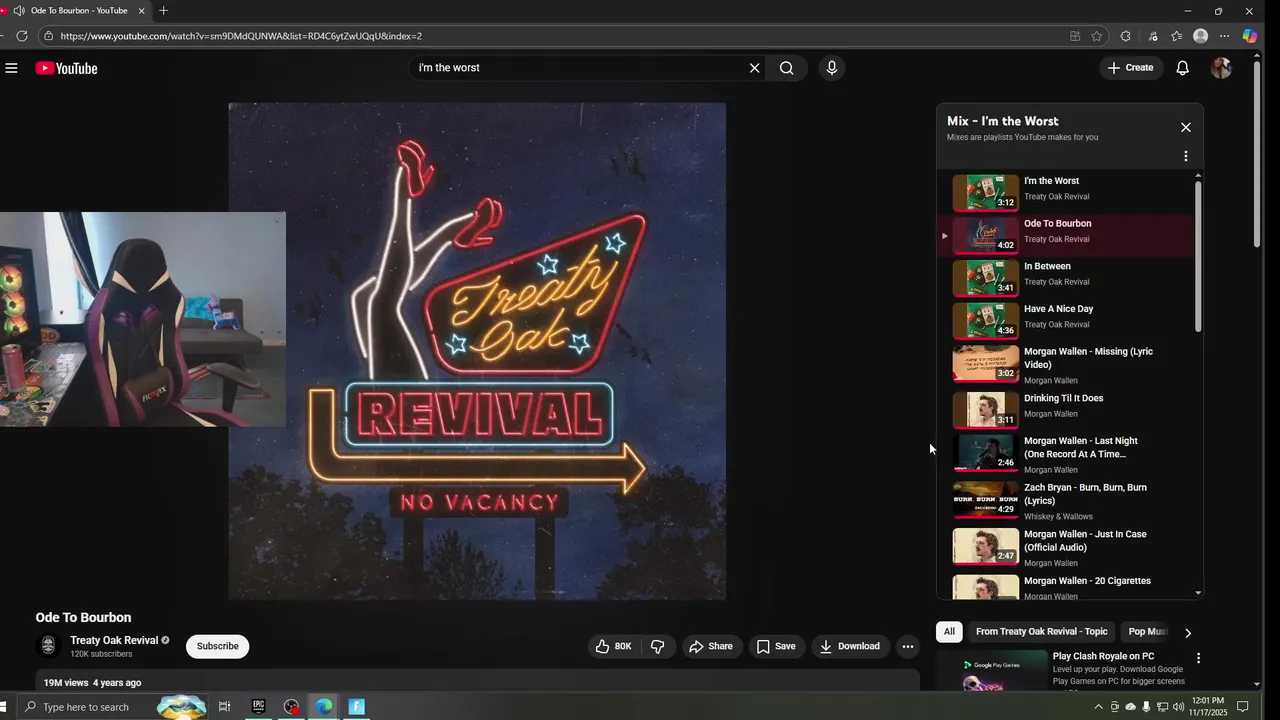This screenshot has height=720, width=1280.
Task: Play Morgan Wallen - Last Night
Action: point(1066,454)
